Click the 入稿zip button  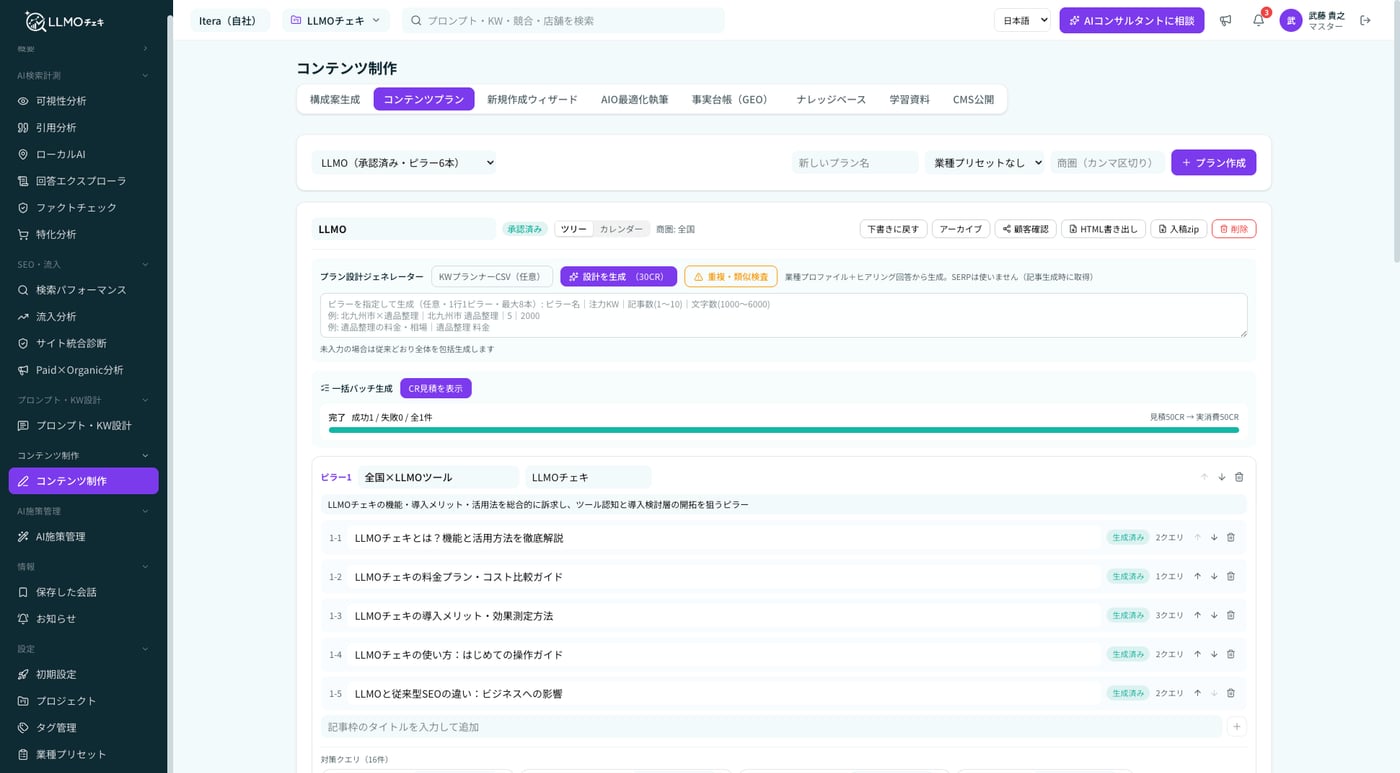[x=1178, y=229]
